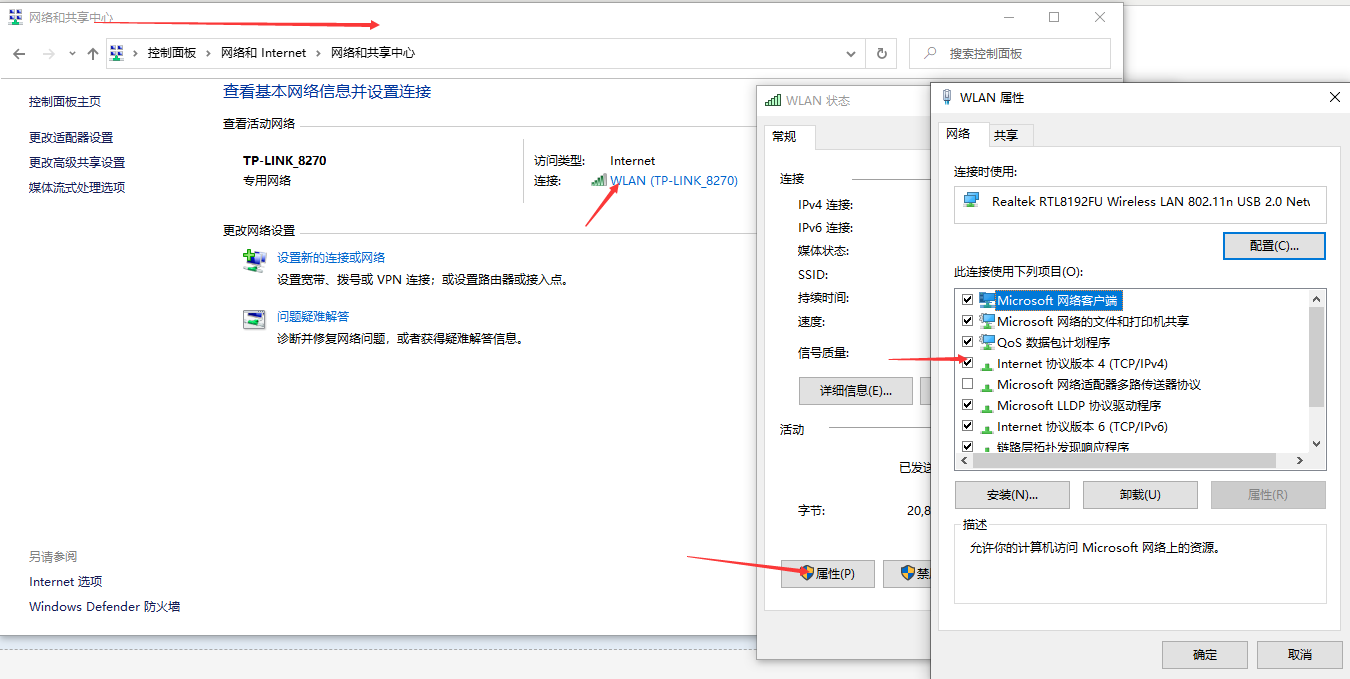The height and width of the screenshot is (679, 1350).
Task: Open WLAN (TP-LINK_8270) connection link
Action: pos(674,181)
